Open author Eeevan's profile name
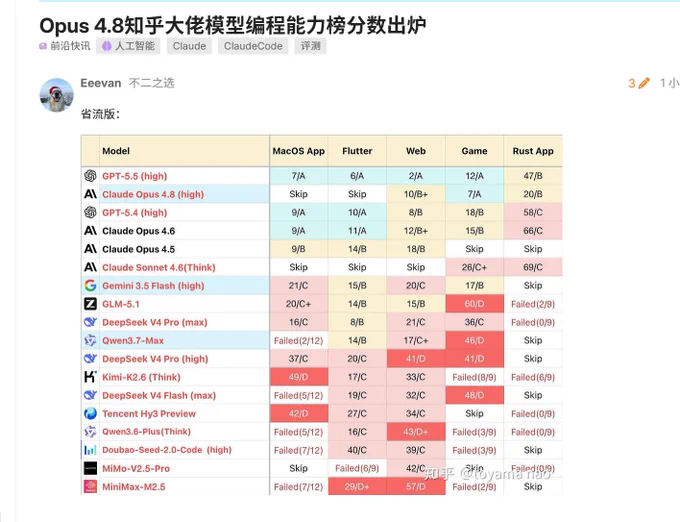Viewport: 680px width, 522px height. [x=101, y=83]
